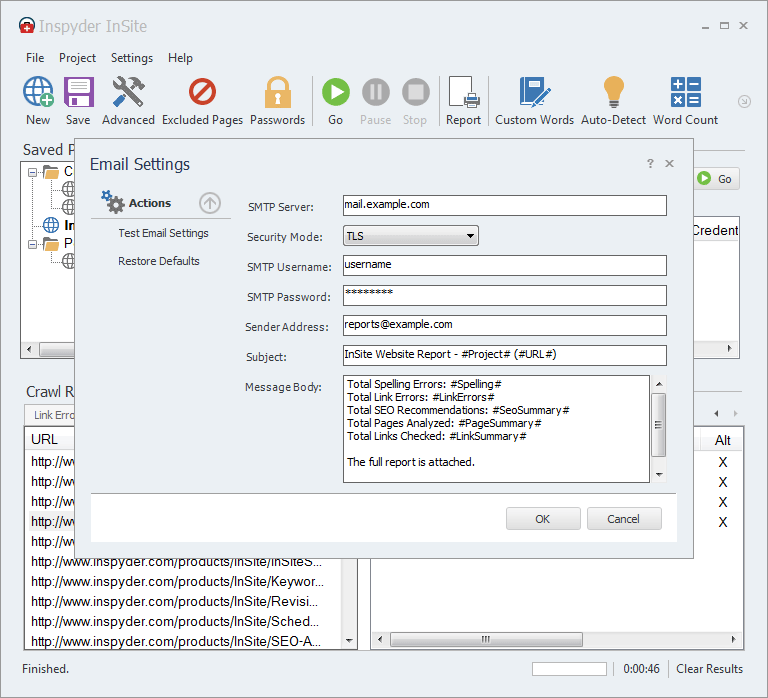Click the SMTP Username field
The width and height of the screenshot is (768, 698).
click(504, 265)
